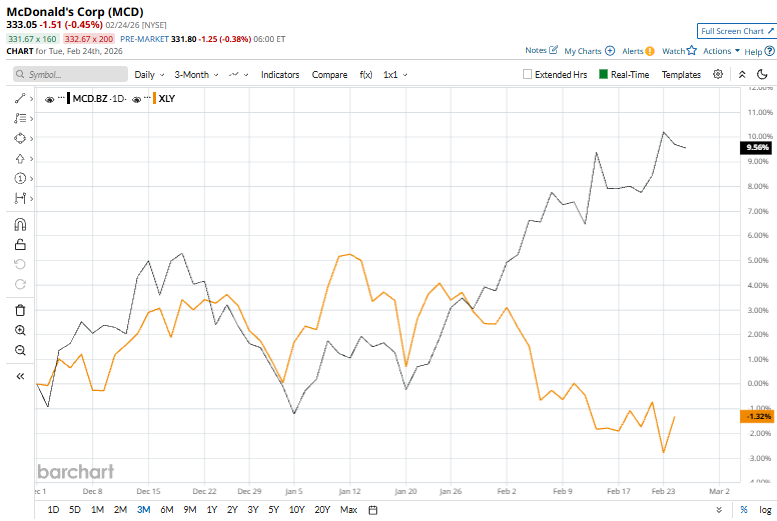777x521 pixels.
Task: Toggle the lock drawings icon
Action: point(20,244)
